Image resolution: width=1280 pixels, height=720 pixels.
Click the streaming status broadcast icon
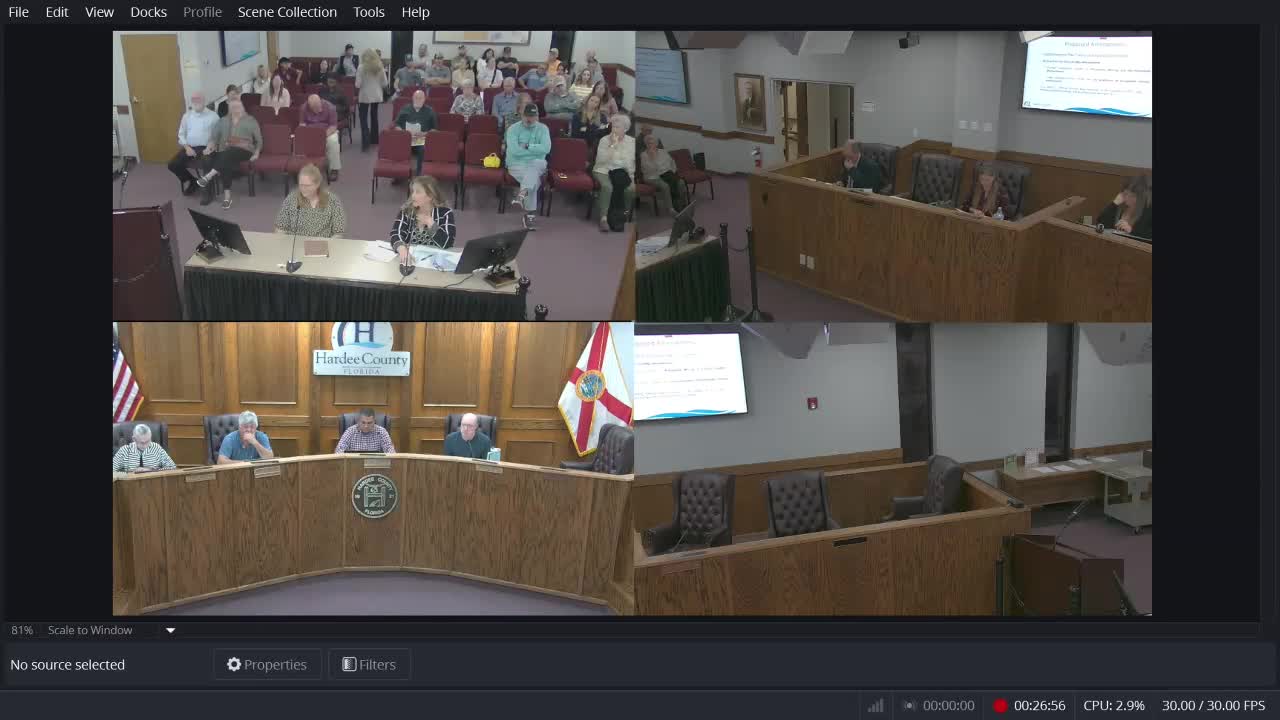[909, 705]
